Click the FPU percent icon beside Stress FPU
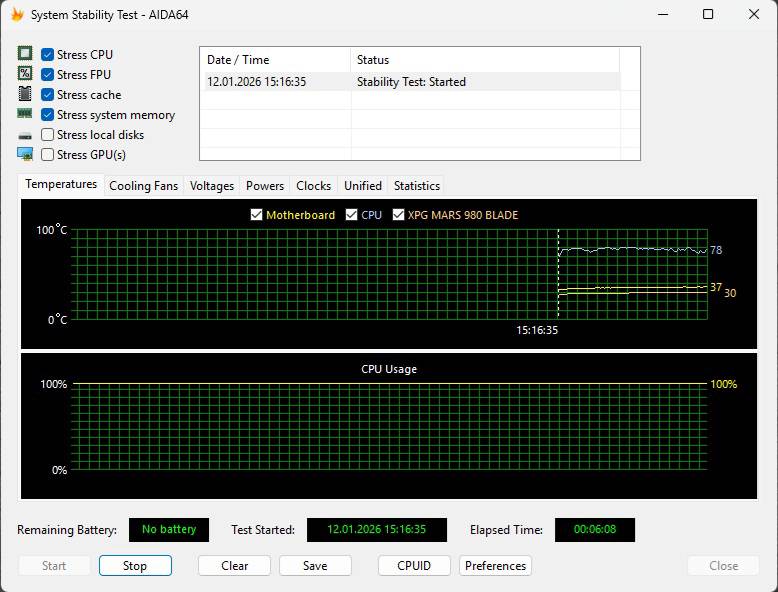Screen dimensions: 778x592 [25, 74]
